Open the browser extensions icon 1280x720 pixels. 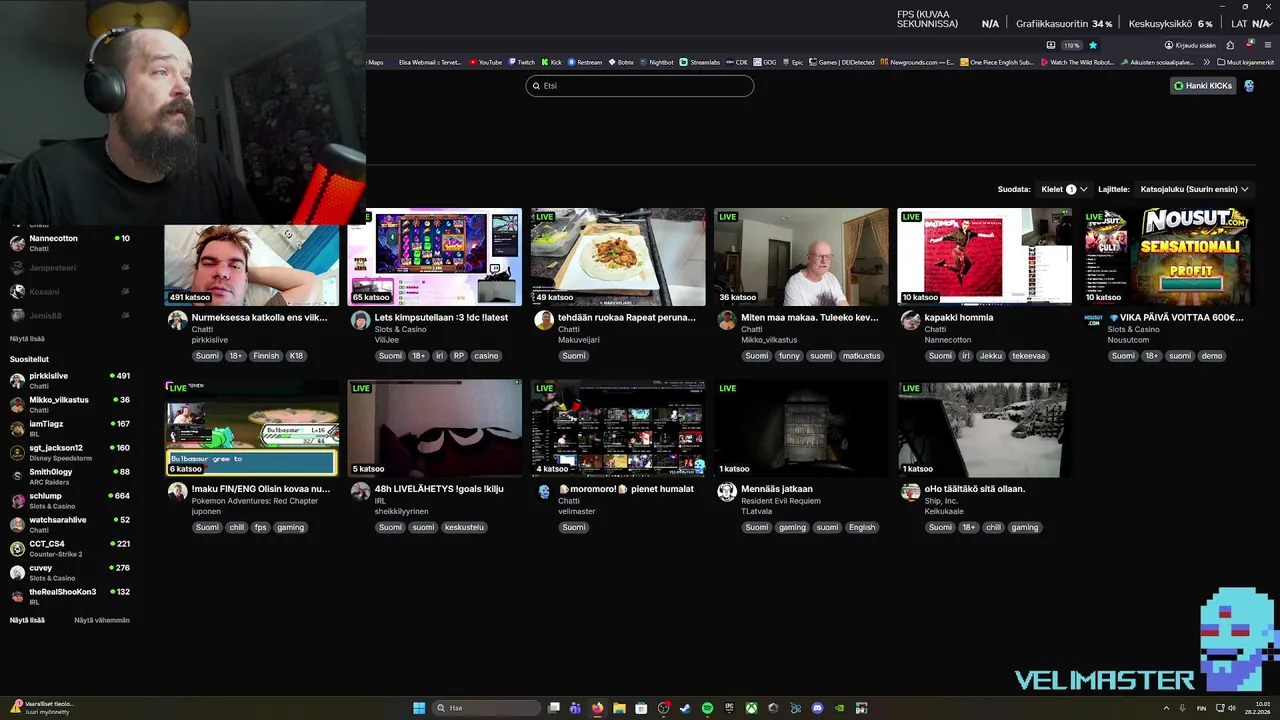(1230, 45)
